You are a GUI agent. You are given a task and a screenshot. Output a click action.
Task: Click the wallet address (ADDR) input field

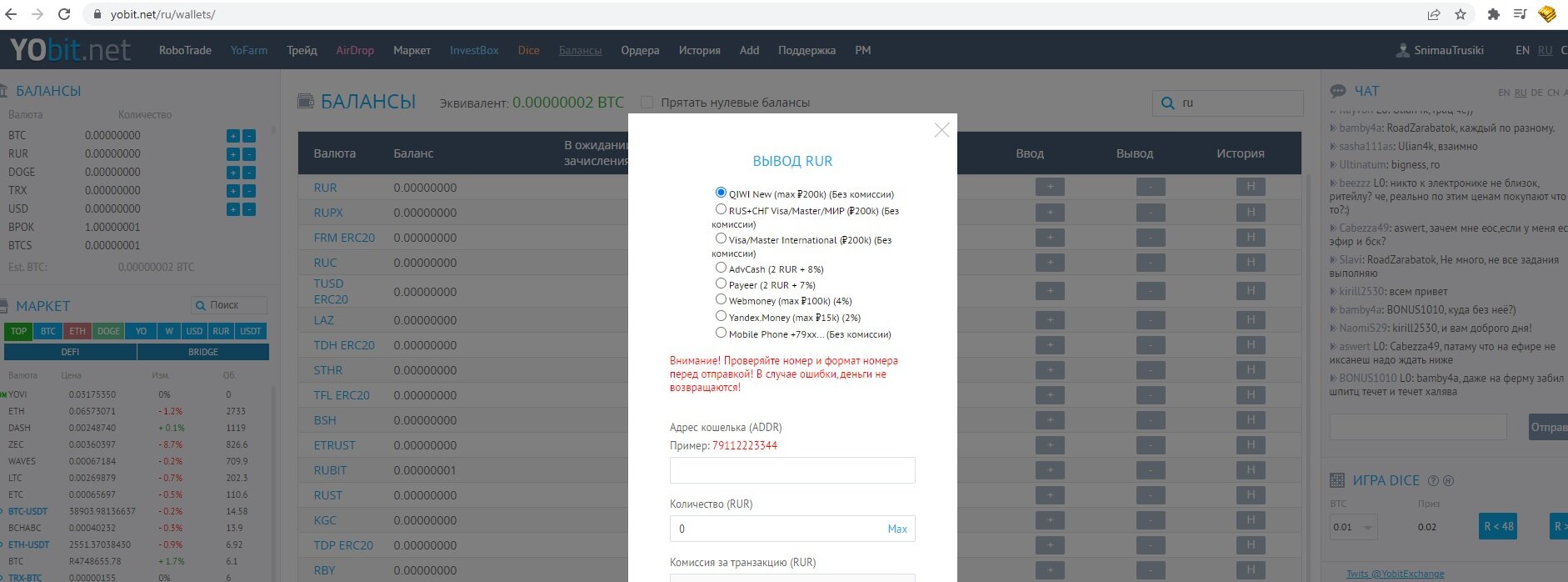(791, 470)
